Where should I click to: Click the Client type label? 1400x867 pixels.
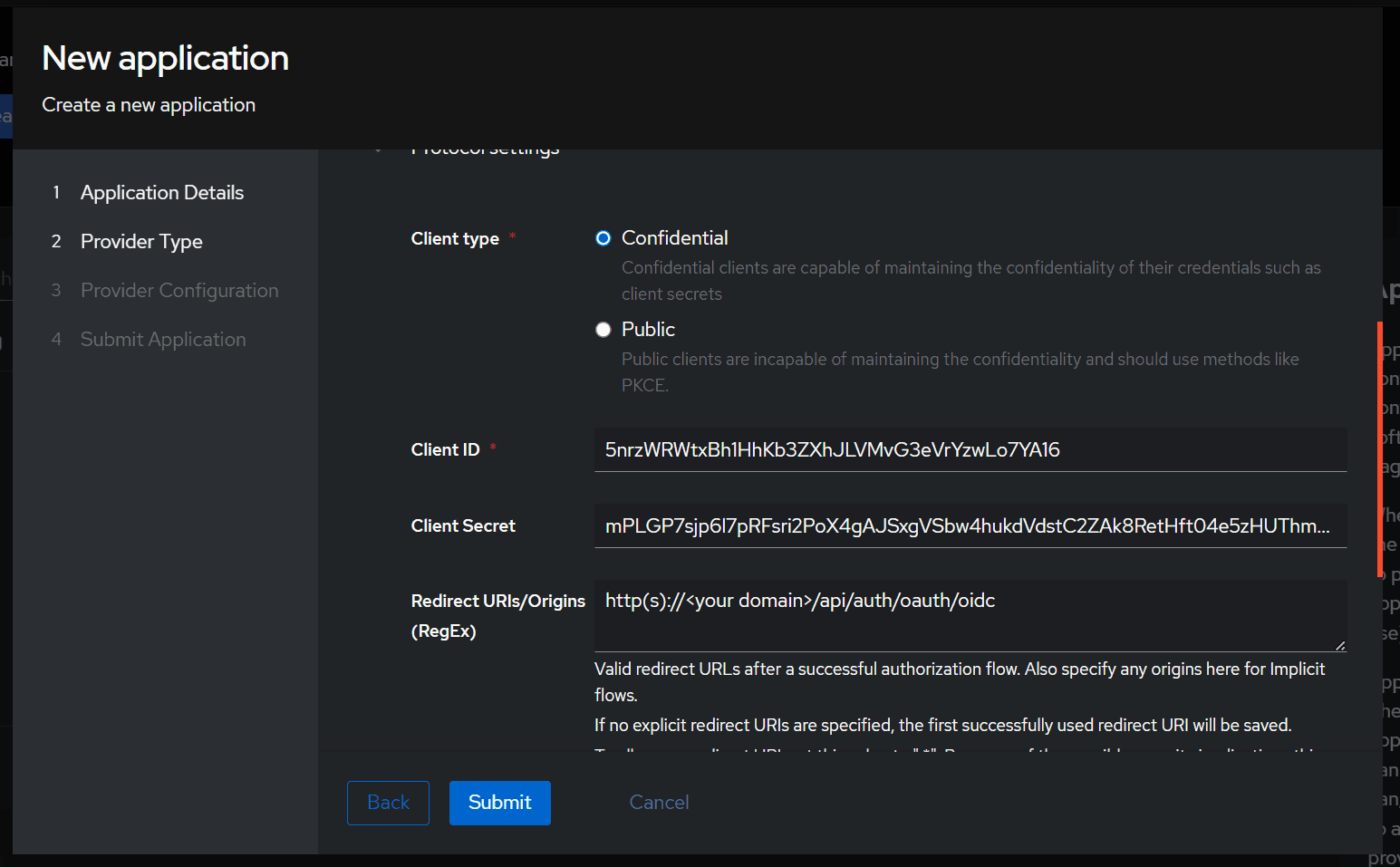(x=455, y=238)
